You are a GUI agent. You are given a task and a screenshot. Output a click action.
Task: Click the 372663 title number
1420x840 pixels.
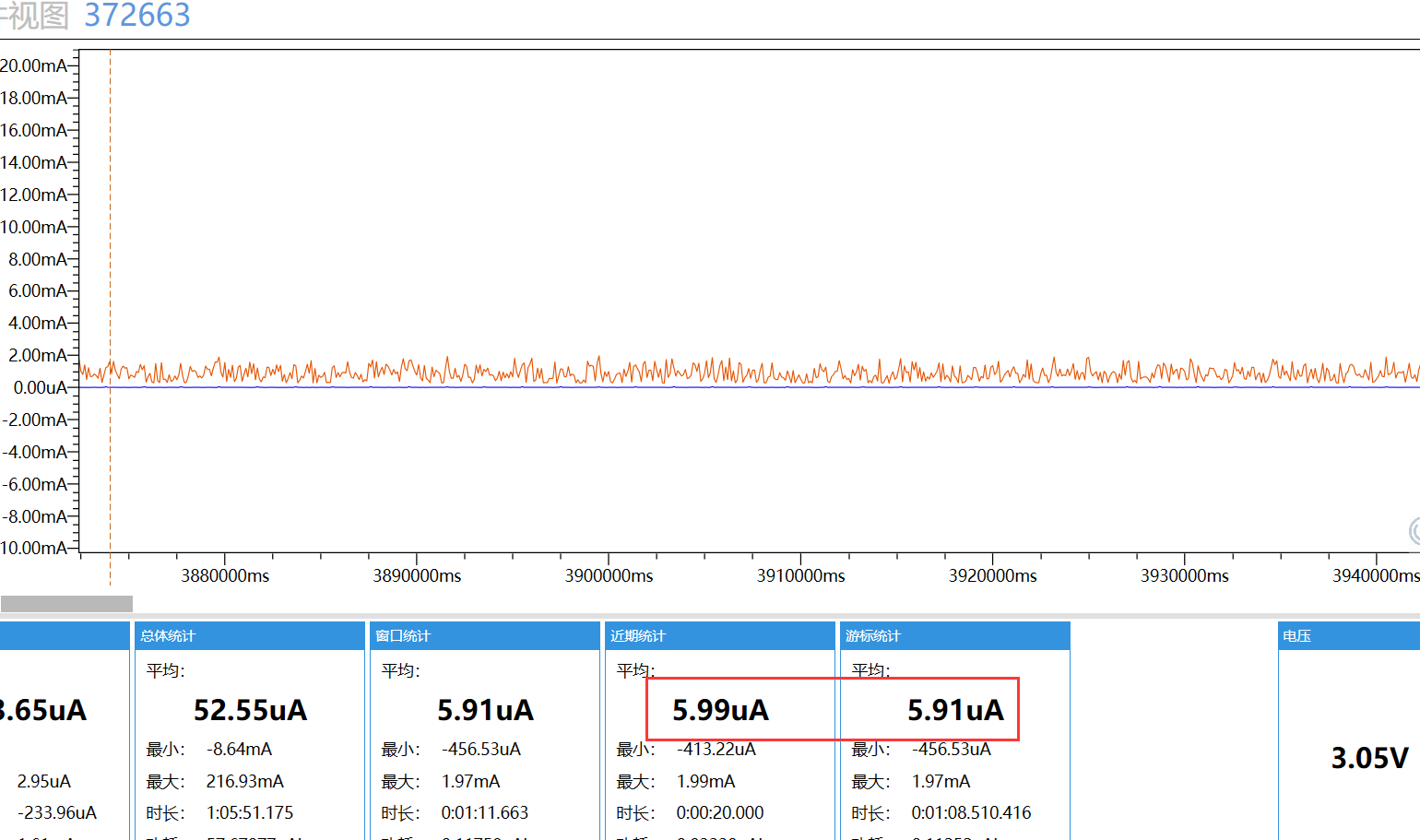136,15
